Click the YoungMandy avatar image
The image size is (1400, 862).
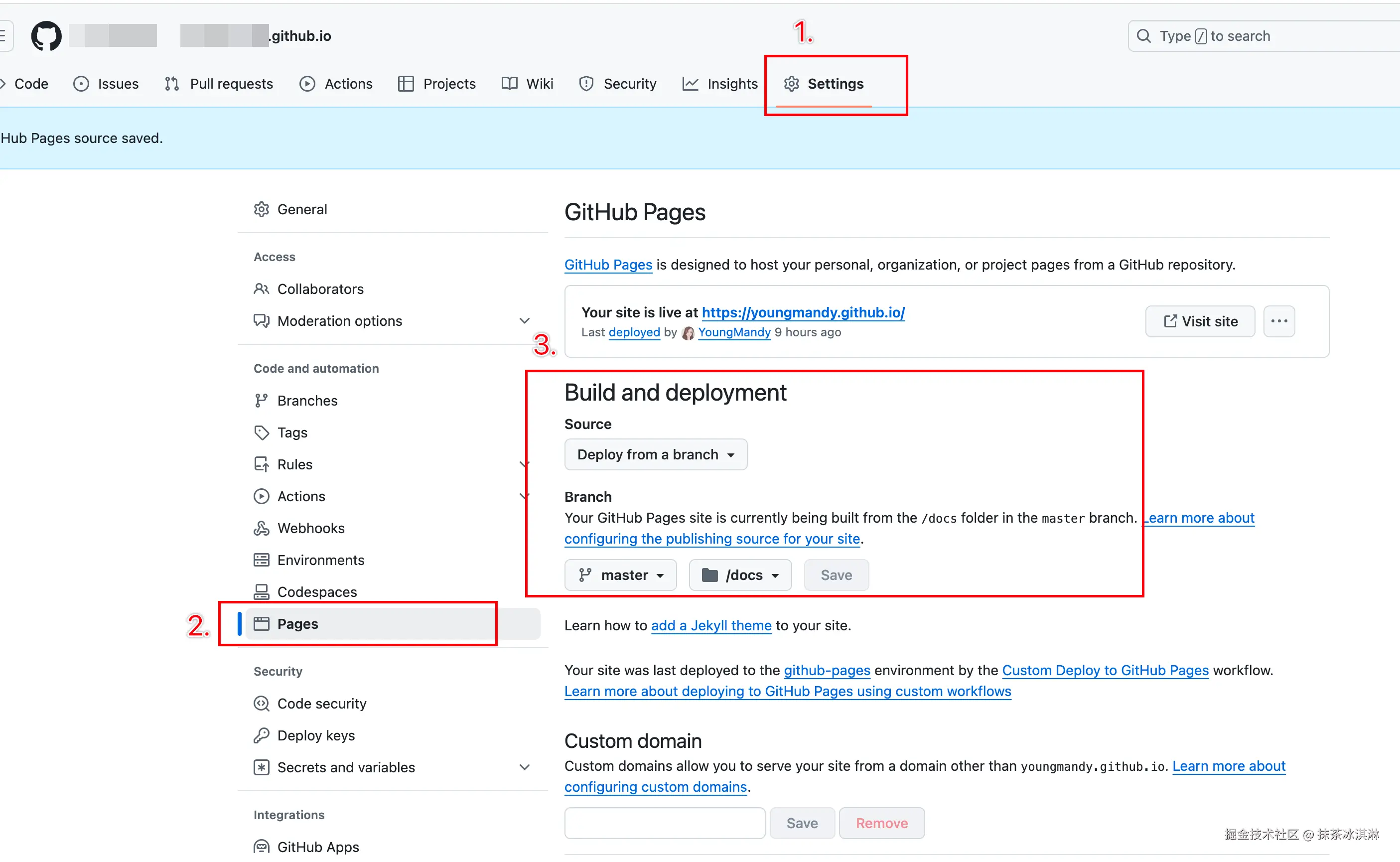pos(688,332)
